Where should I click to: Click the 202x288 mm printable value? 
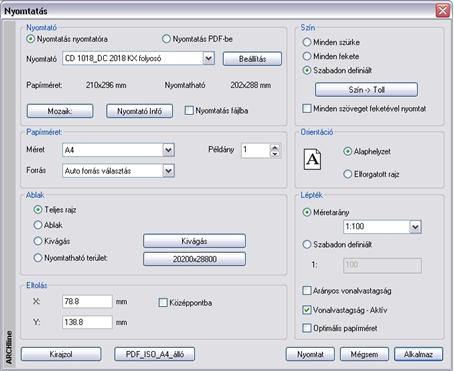click(251, 85)
